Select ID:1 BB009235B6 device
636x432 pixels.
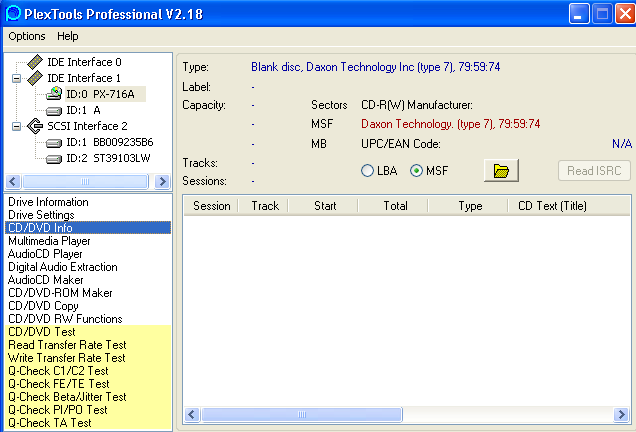[x=110, y=142]
